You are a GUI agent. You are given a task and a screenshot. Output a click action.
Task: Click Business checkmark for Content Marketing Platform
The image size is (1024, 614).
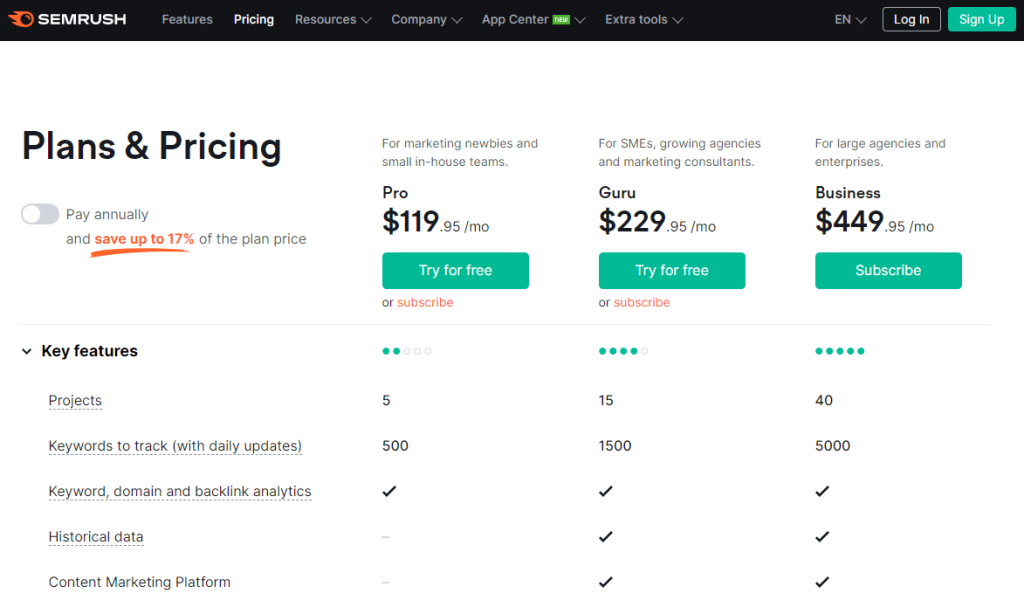[x=822, y=582]
